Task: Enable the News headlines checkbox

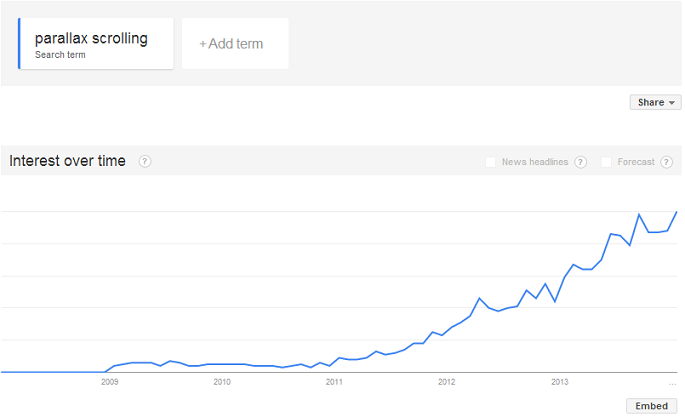Action: point(490,162)
